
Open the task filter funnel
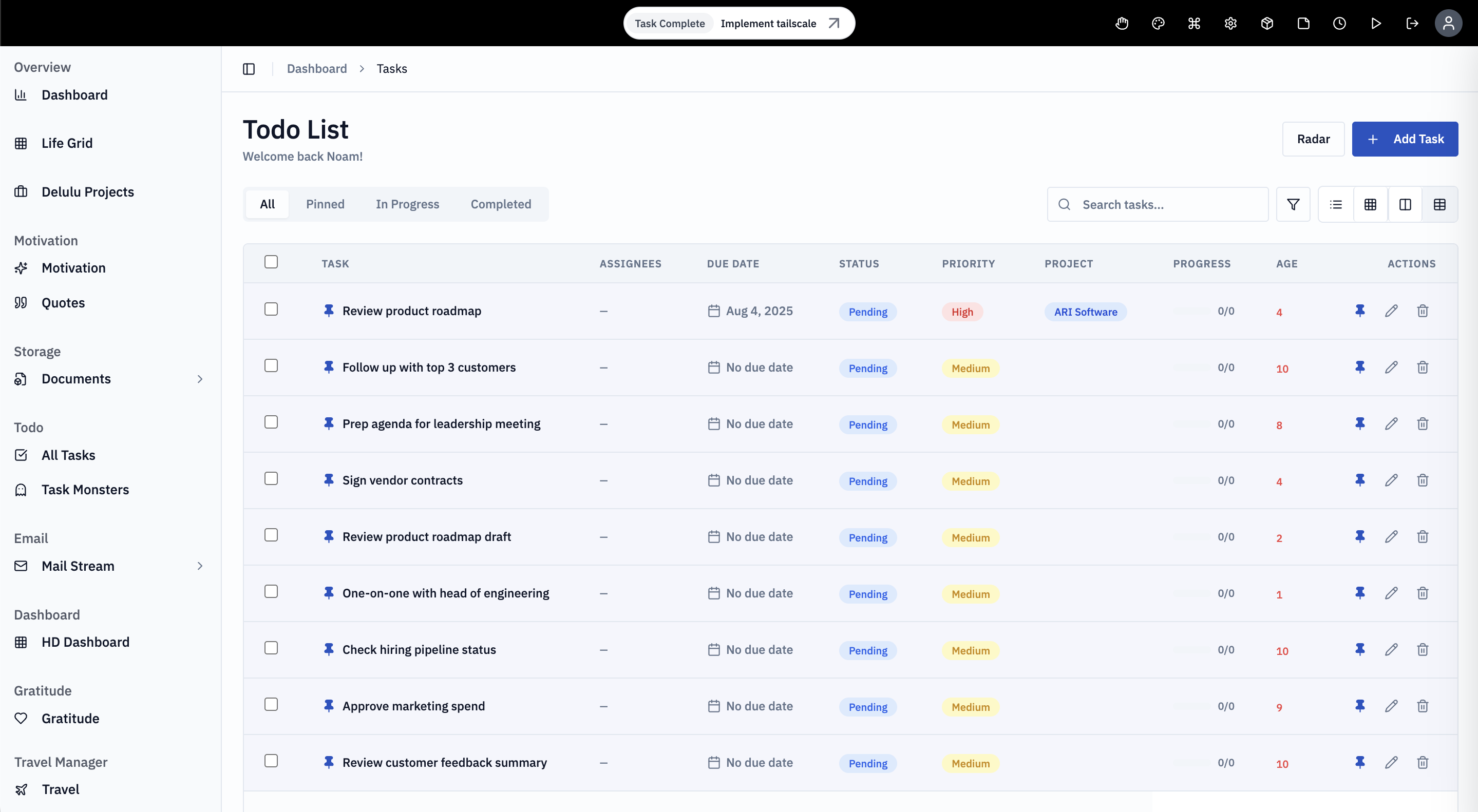tap(1293, 204)
